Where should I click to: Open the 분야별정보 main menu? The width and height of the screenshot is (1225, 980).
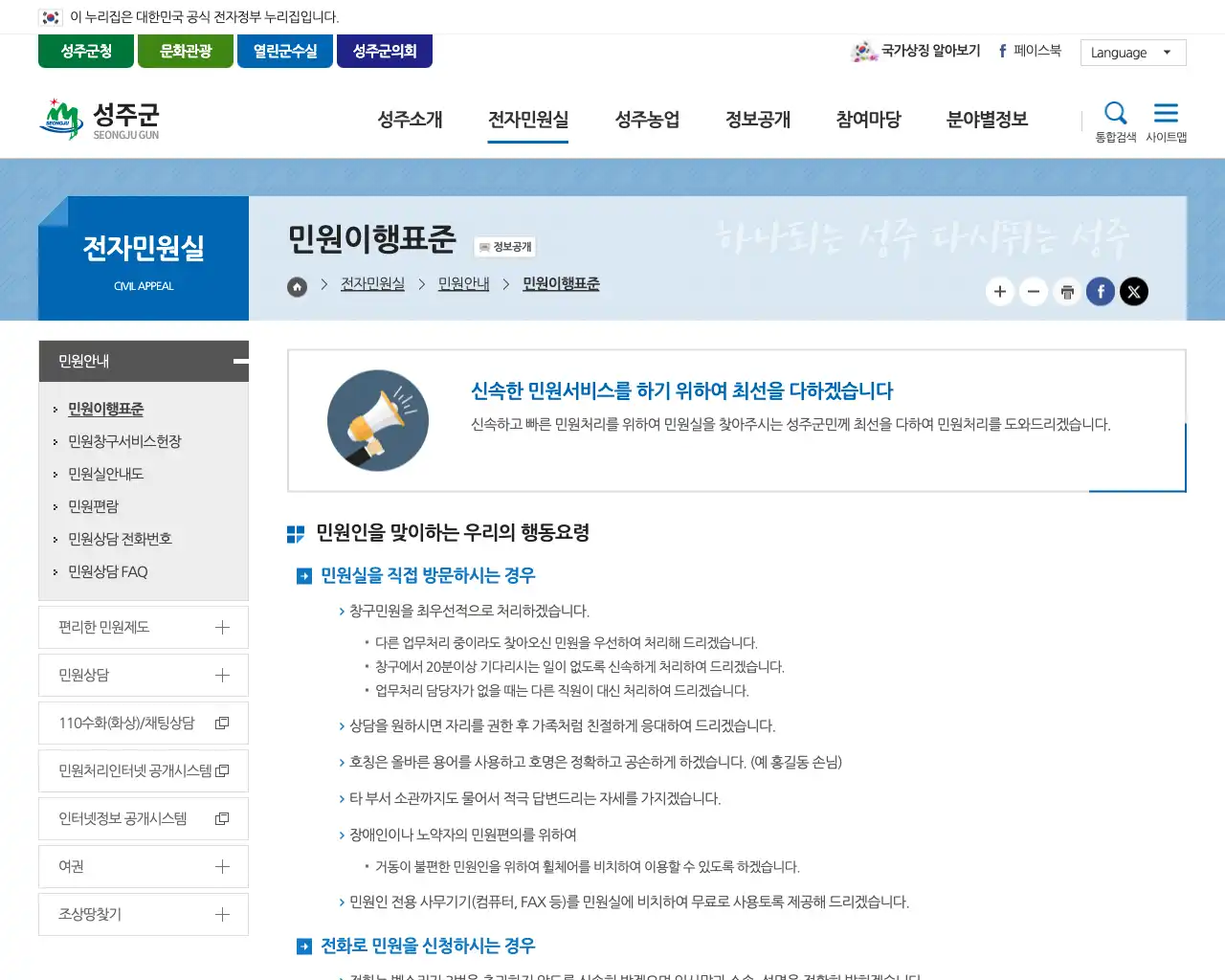987,120
